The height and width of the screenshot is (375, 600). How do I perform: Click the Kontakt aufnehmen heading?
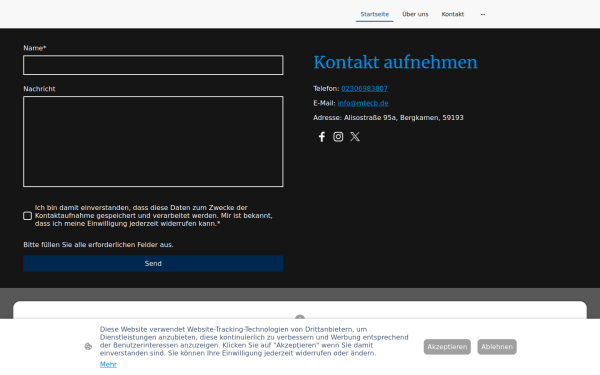pos(395,62)
